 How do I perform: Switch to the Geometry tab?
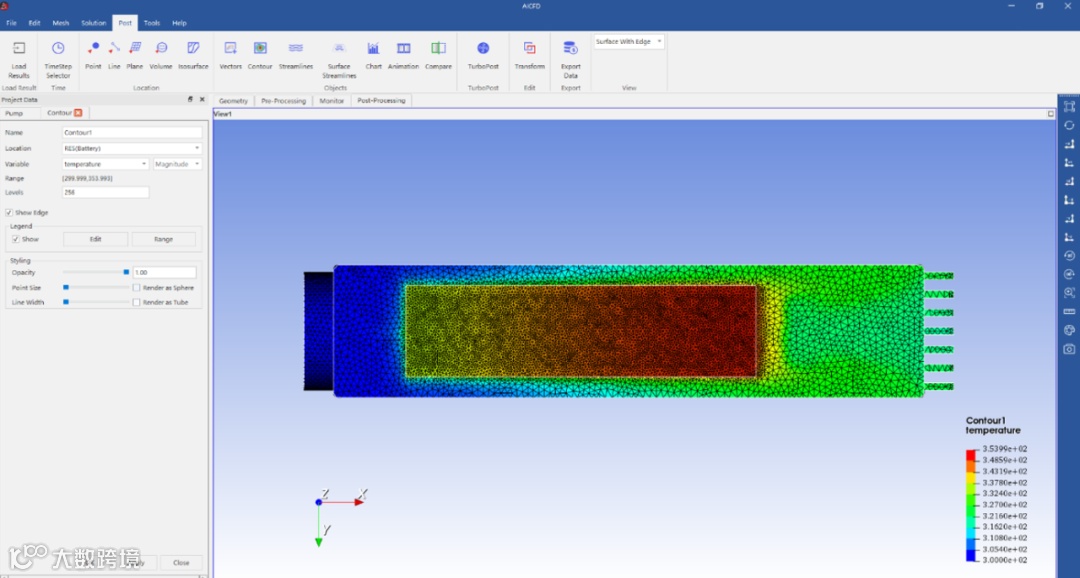pos(233,101)
